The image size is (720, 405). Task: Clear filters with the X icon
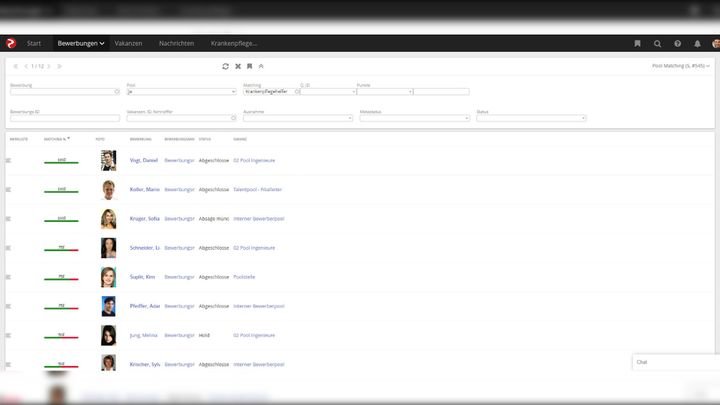[237, 66]
